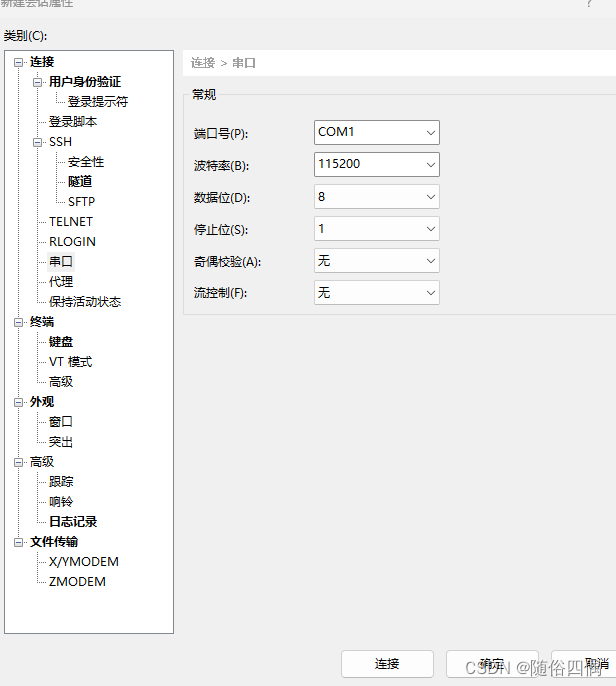Collapse the 用户身份验证 tree node

(38, 82)
